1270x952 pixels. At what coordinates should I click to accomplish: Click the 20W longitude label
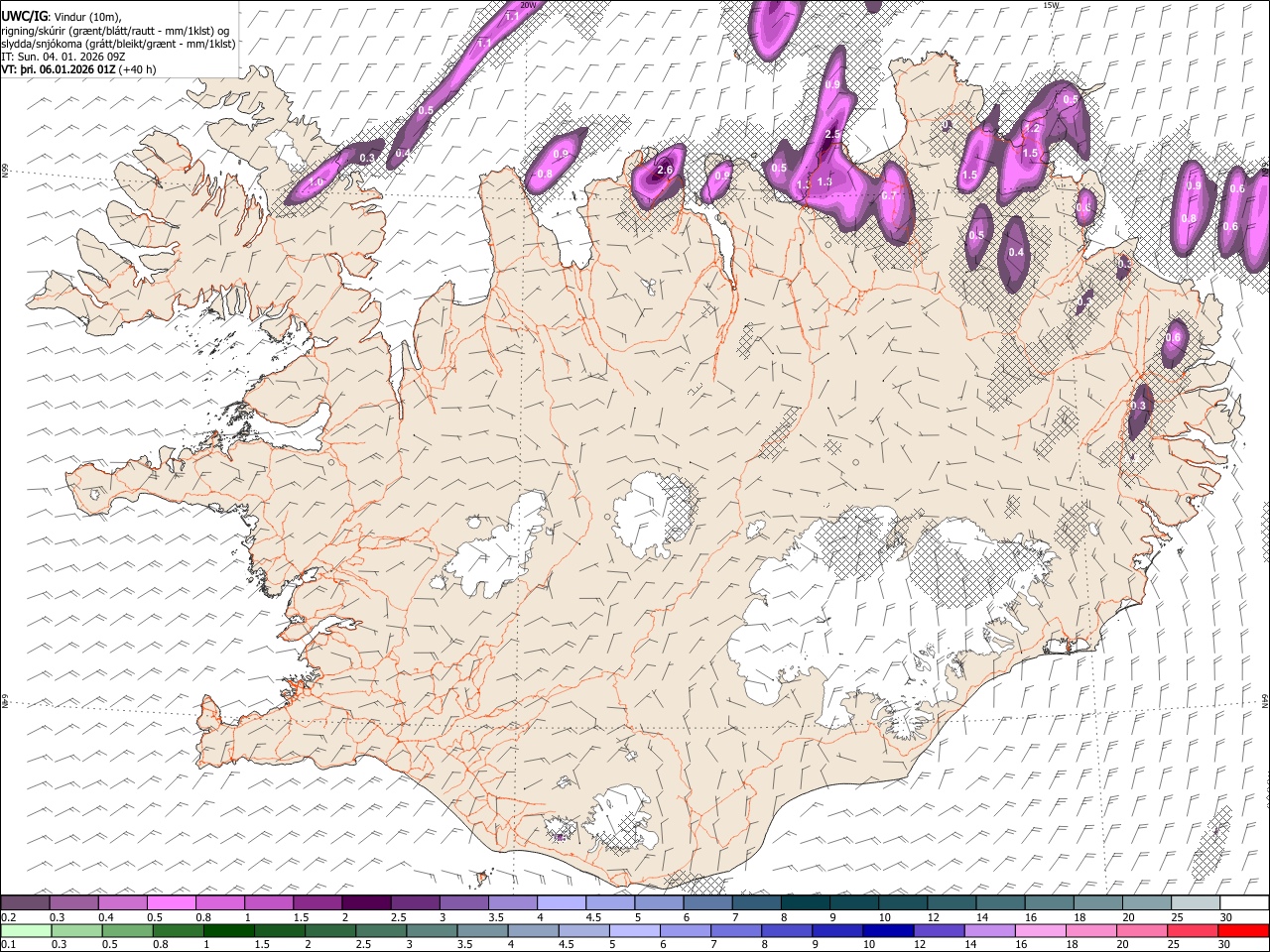coord(528,5)
